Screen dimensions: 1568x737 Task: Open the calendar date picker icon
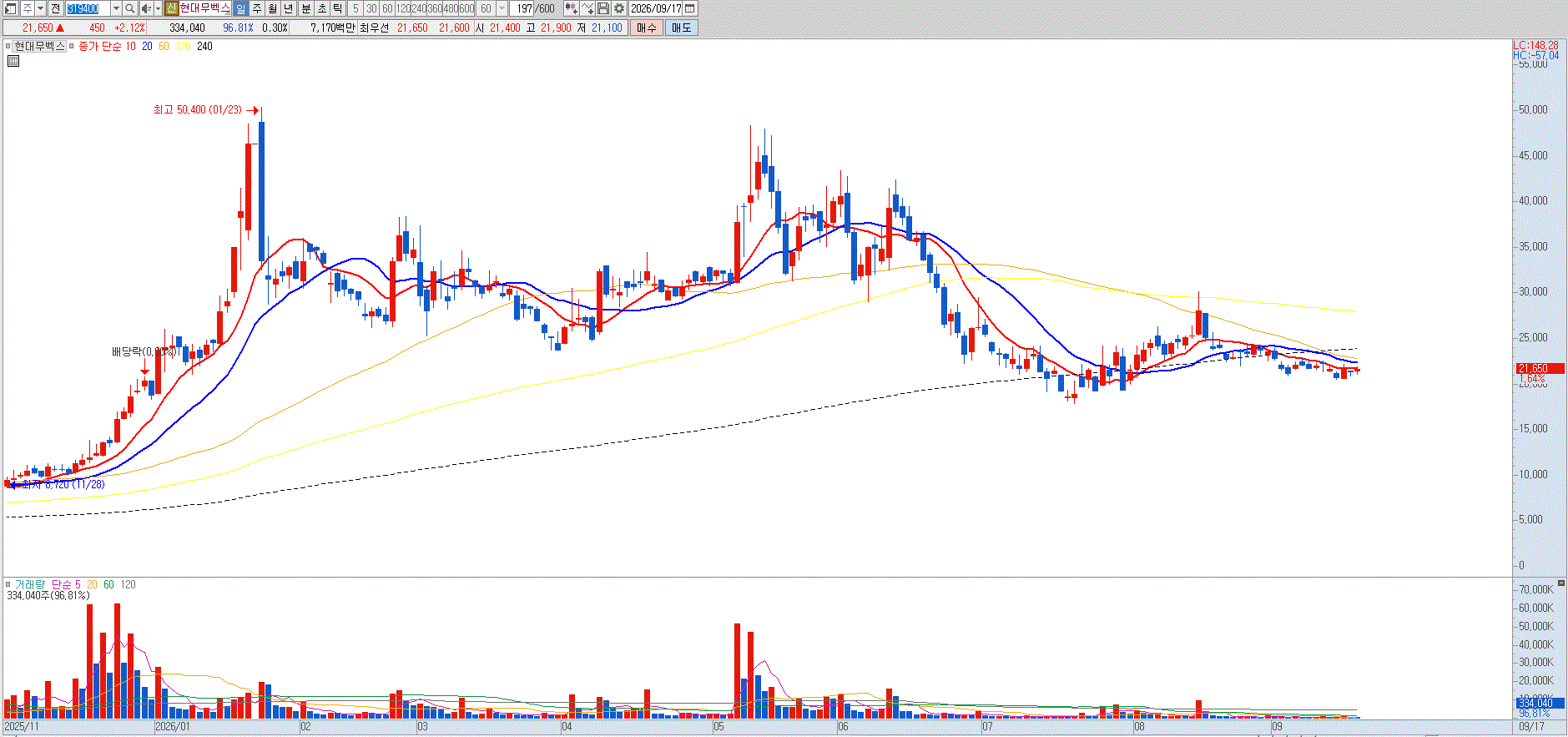point(690,8)
